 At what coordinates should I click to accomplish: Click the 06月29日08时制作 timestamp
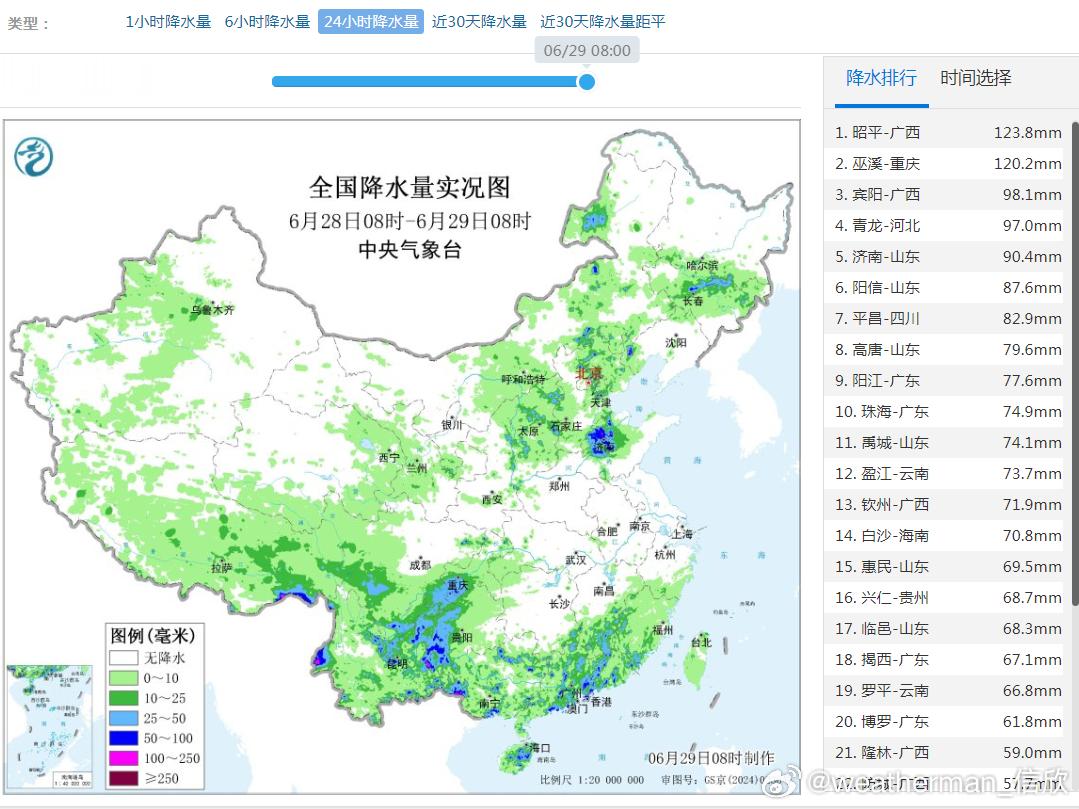coord(711,758)
